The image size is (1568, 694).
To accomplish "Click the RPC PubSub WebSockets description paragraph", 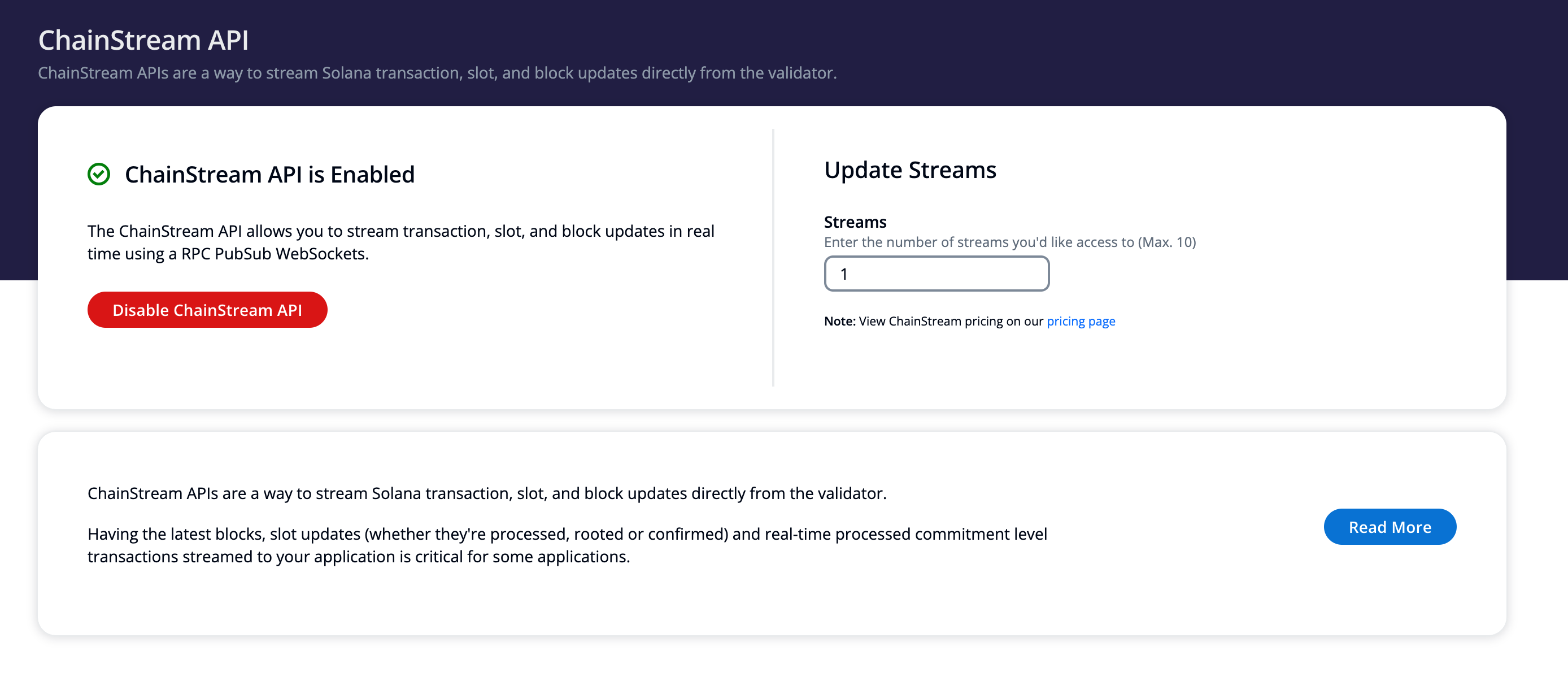I will (x=400, y=242).
